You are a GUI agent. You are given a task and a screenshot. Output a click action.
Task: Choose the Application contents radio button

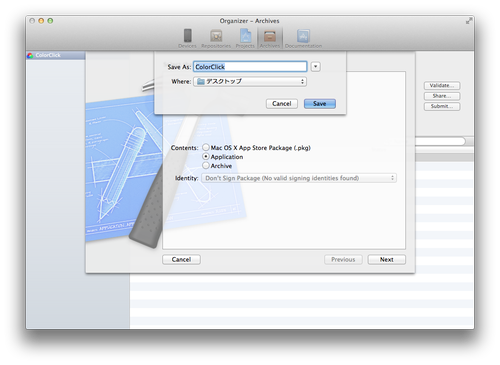coord(206,156)
